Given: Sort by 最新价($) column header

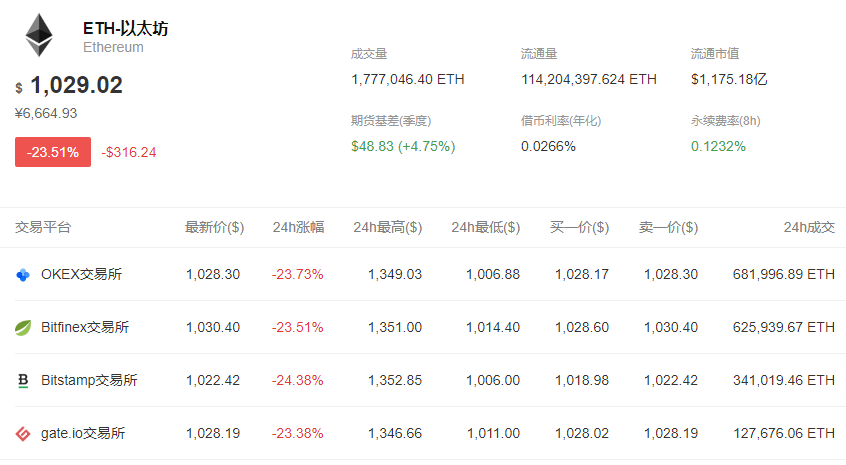Looking at the screenshot, I should (214, 227).
